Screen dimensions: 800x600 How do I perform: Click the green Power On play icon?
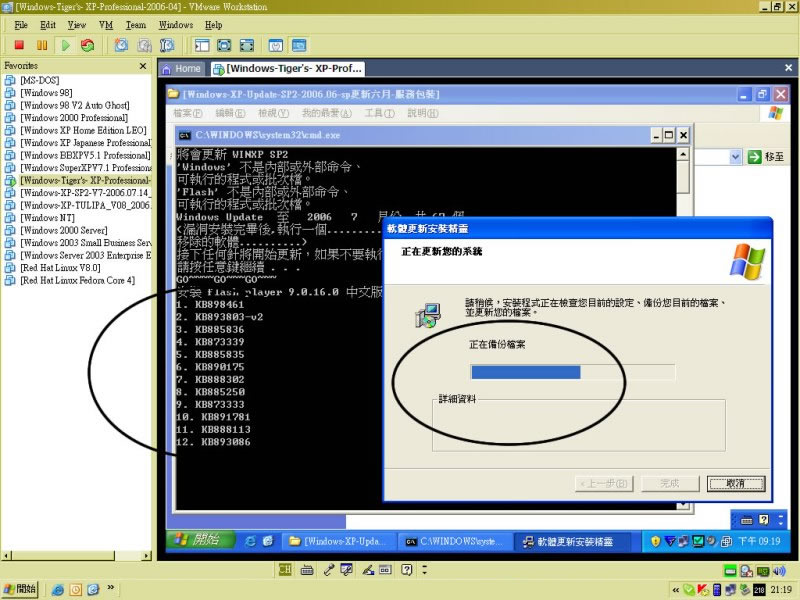pos(65,45)
